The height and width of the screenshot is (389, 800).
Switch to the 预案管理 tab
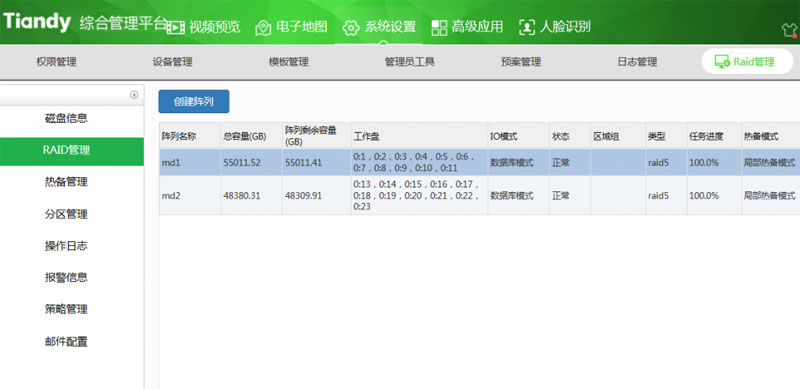[x=521, y=62]
